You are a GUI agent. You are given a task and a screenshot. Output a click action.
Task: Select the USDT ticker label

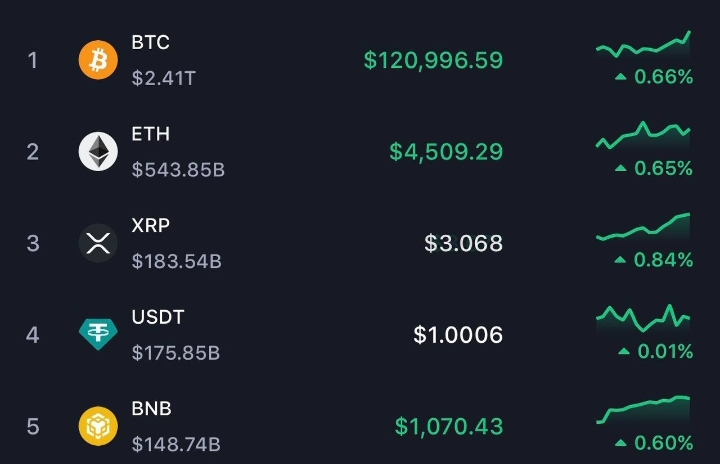pos(158,317)
